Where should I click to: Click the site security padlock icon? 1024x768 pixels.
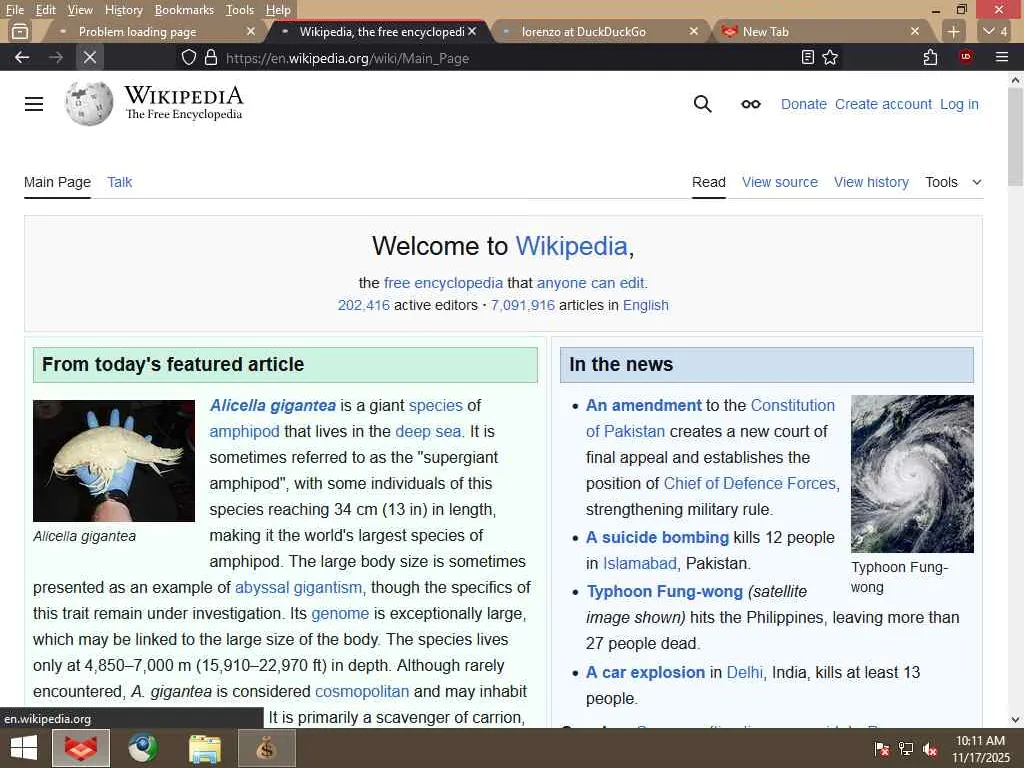pos(210,57)
